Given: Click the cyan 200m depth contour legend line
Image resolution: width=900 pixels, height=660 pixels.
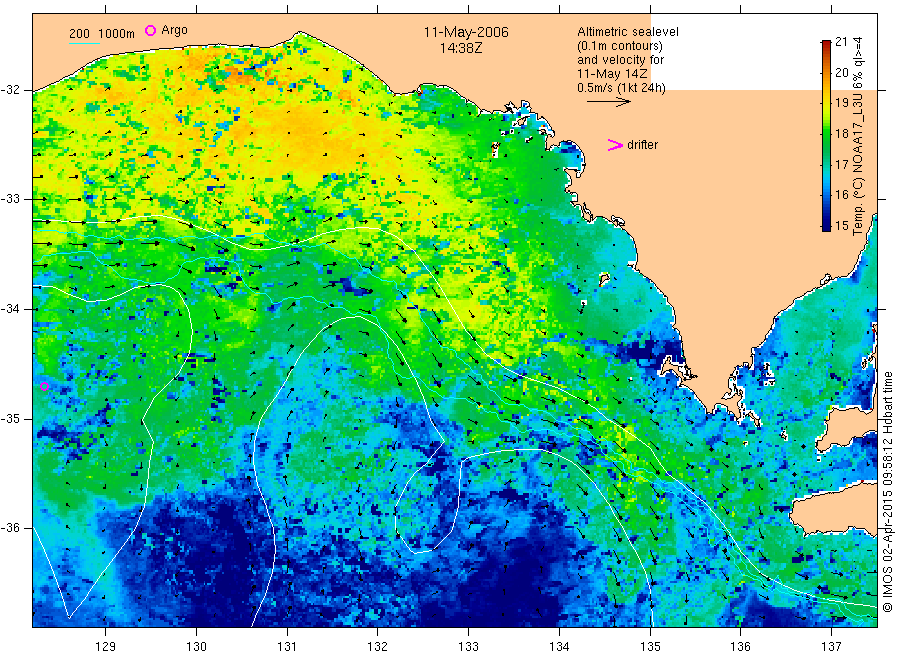Looking at the screenshot, I should click(x=84, y=43).
